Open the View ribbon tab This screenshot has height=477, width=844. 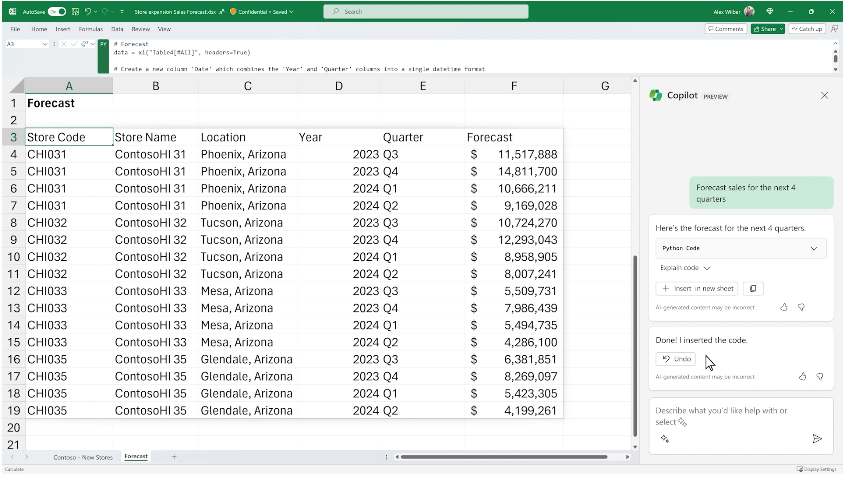(x=164, y=29)
